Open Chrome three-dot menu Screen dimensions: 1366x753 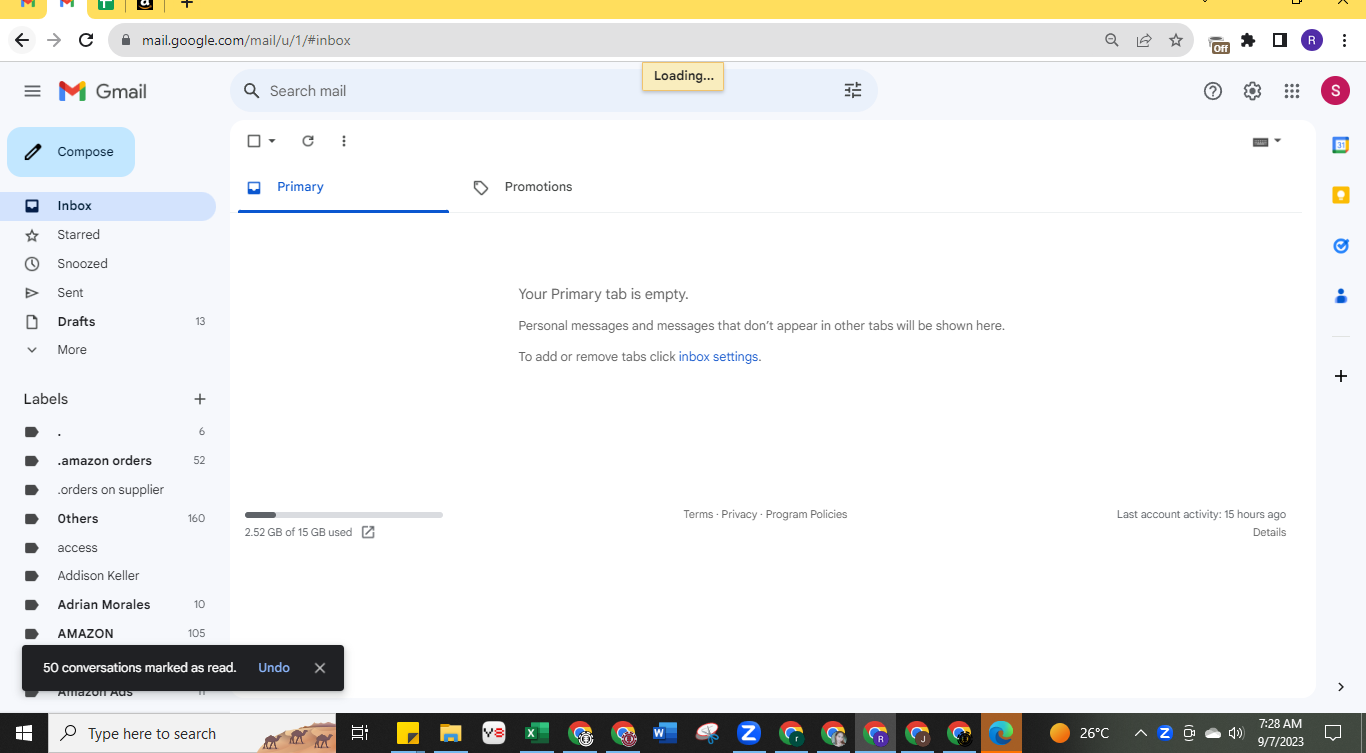pos(1345,40)
